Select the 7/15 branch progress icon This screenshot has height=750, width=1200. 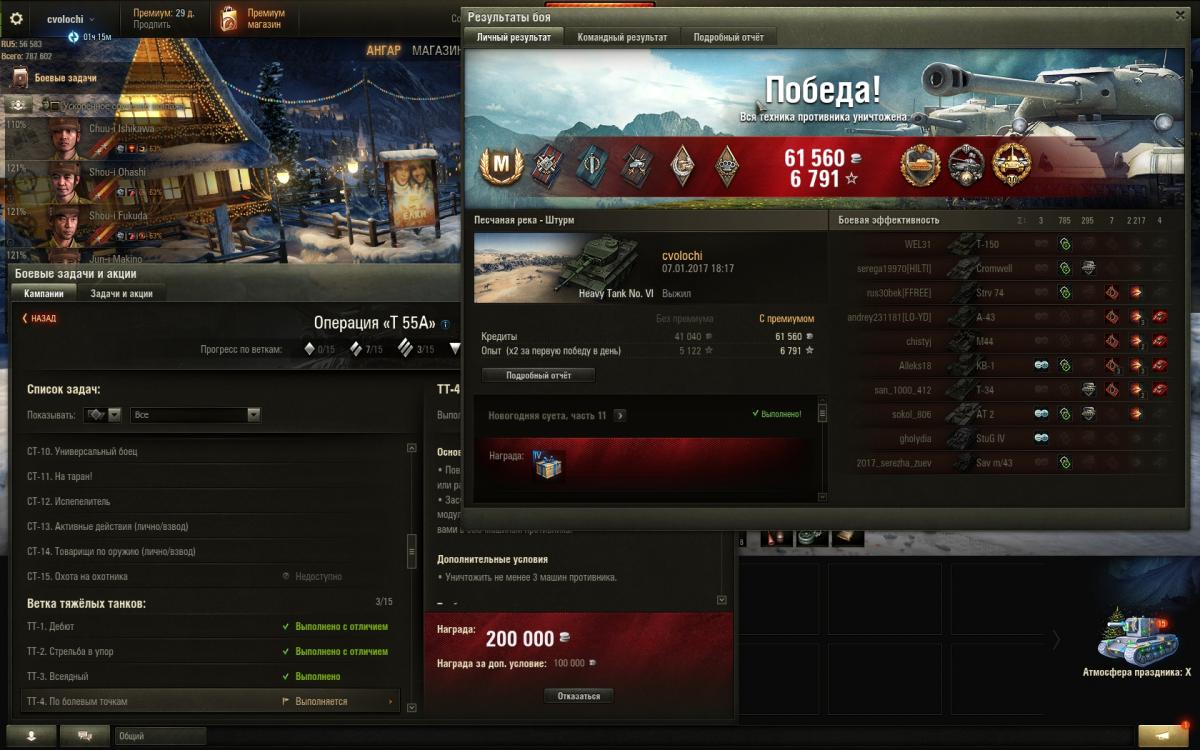tap(355, 349)
